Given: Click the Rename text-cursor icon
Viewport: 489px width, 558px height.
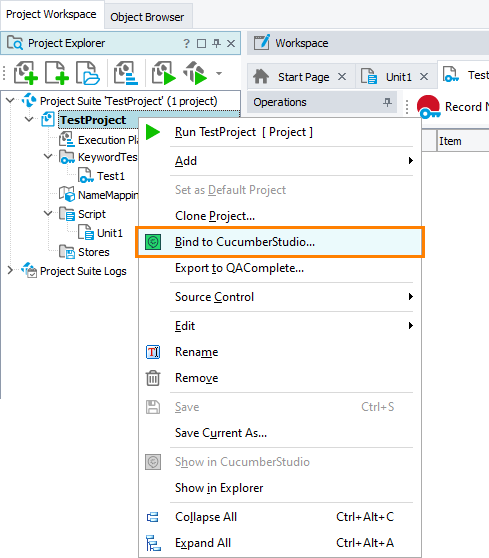Looking at the screenshot, I should point(153,352).
